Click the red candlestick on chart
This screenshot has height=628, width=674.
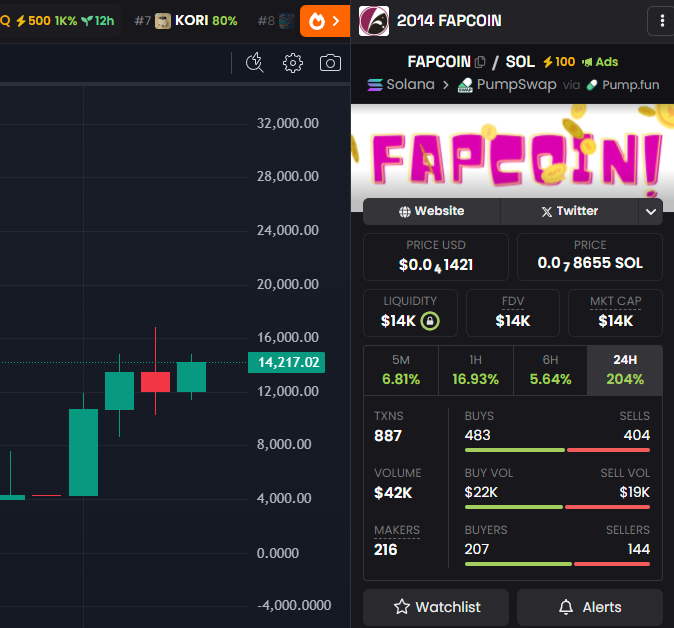[x=156, y=382]
